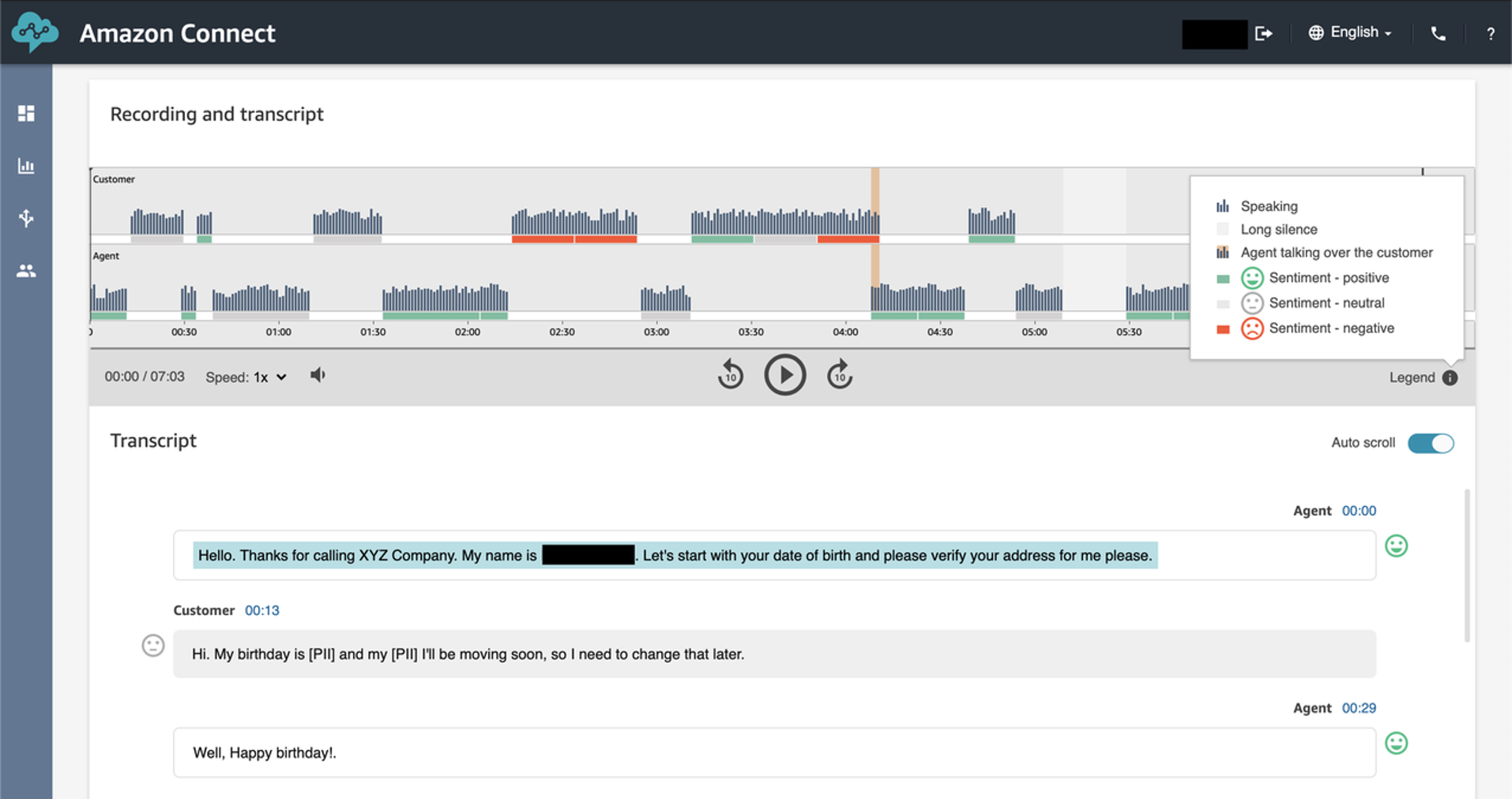Click the 01:00 mark on the timeline
Viewport: 1512px width, 799px height.
click(278, 332)
